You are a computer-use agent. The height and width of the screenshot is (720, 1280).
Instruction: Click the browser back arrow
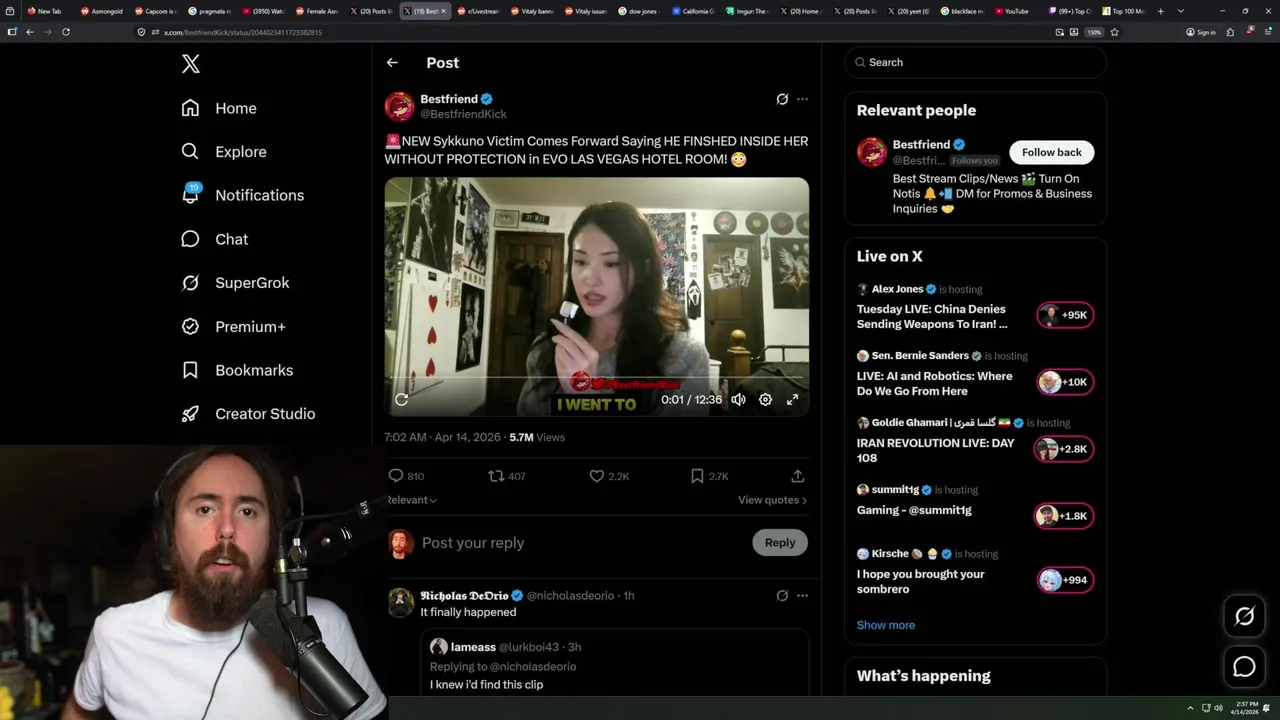coord(30,32)
